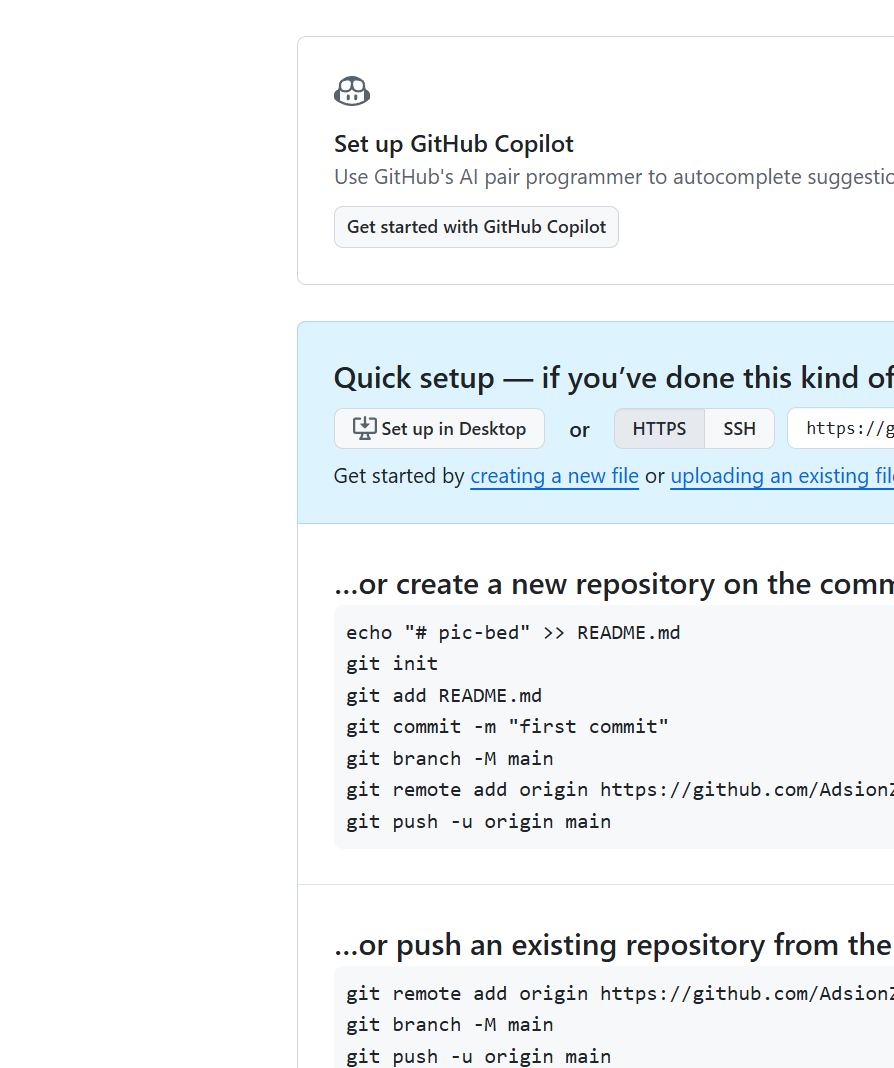Click git remote add origin in first code block

point(620,789)
